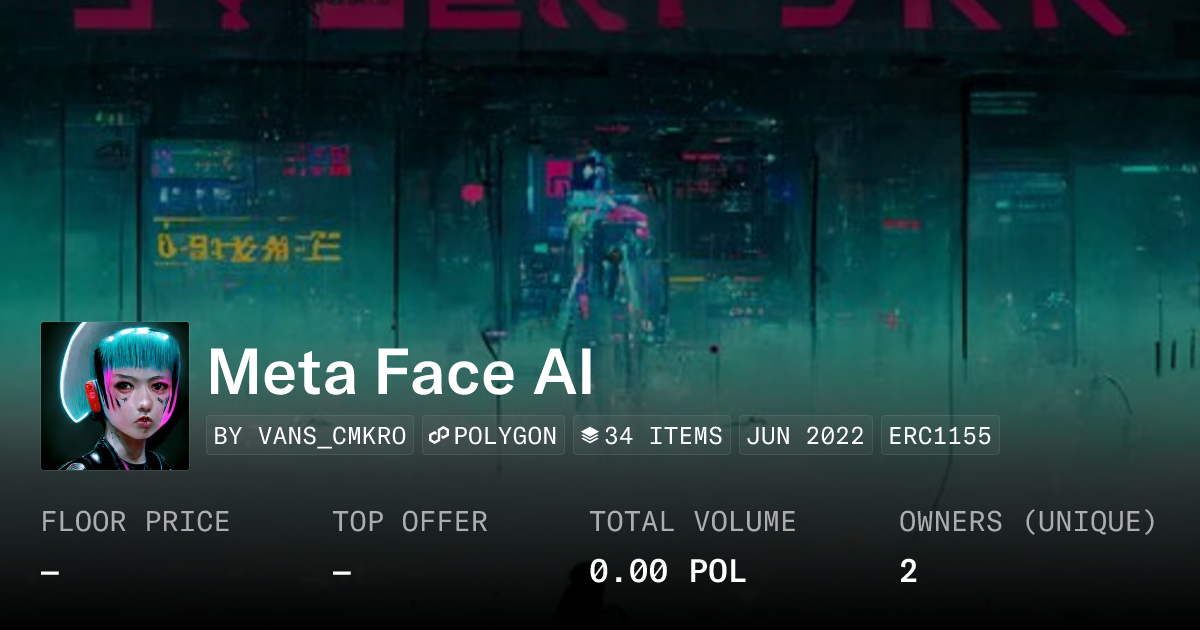Viewport: 1200px width, 630px height.
Task: Select the JUN 2022 creation date badge
Action: (x=805, y=436)
